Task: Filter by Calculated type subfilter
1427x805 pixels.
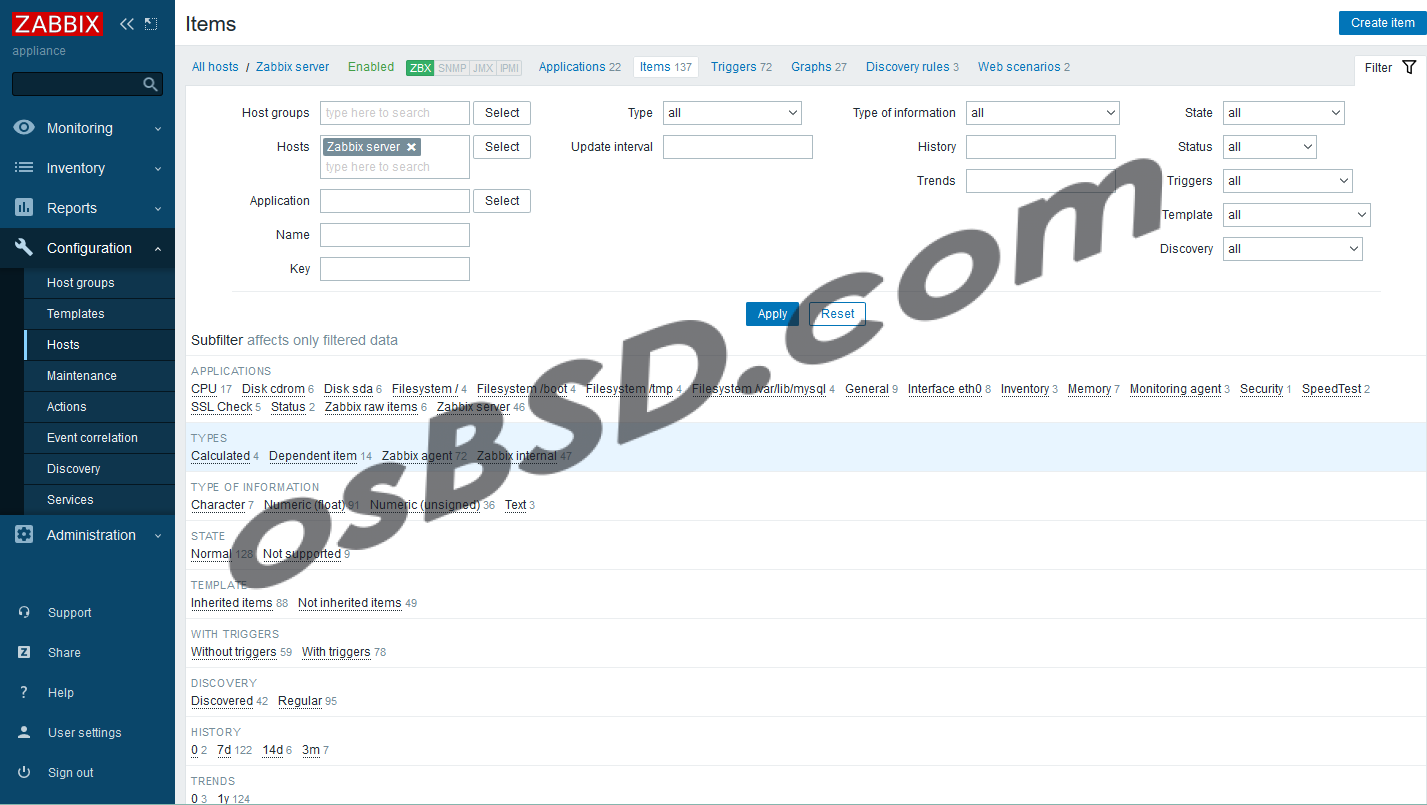Action: [x=220, y=456]
